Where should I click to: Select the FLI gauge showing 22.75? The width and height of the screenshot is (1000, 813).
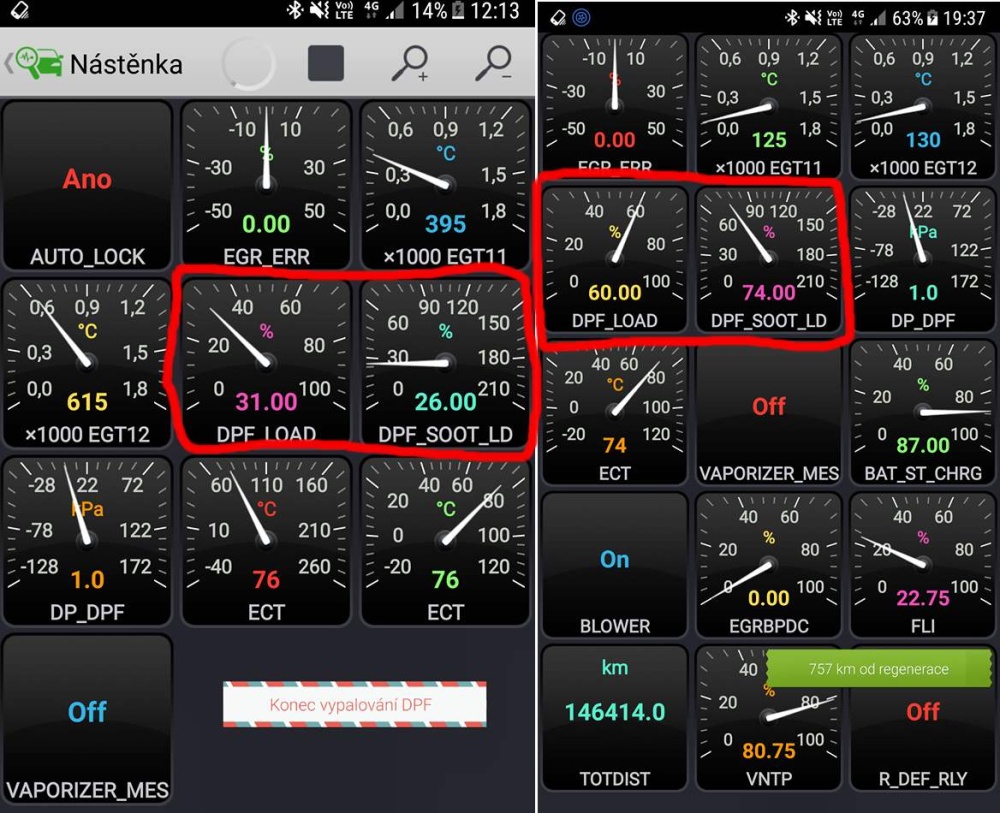pyautogui.click(x=922, y=564)
